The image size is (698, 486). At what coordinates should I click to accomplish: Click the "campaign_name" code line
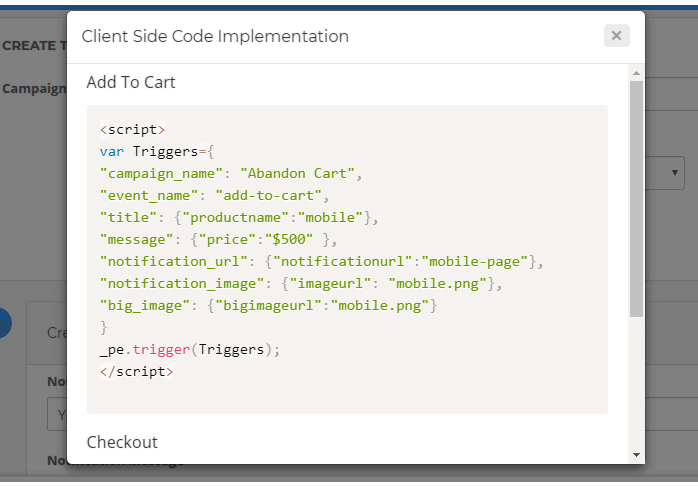pos(231,174)
